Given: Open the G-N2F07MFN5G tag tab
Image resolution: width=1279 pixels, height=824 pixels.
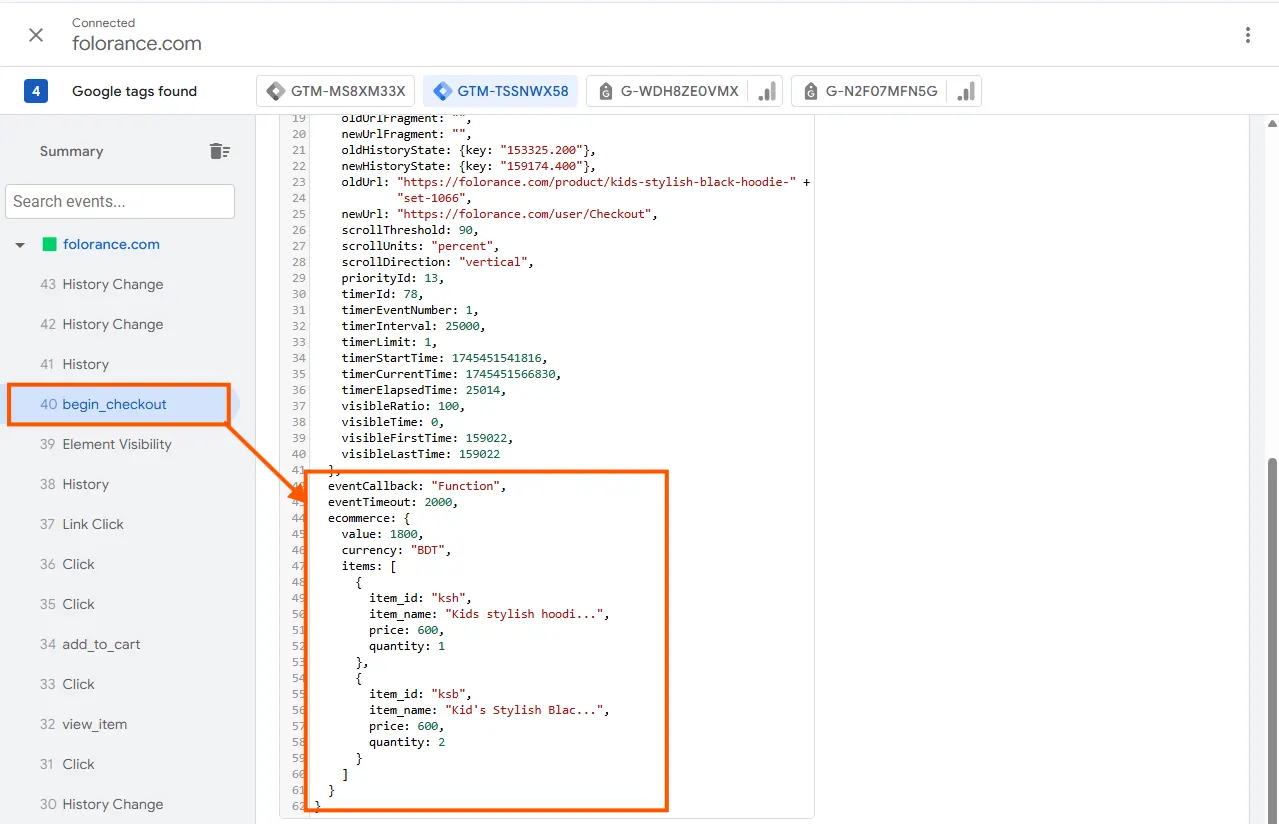Looking at the screenshot, I should click(869, 91).
